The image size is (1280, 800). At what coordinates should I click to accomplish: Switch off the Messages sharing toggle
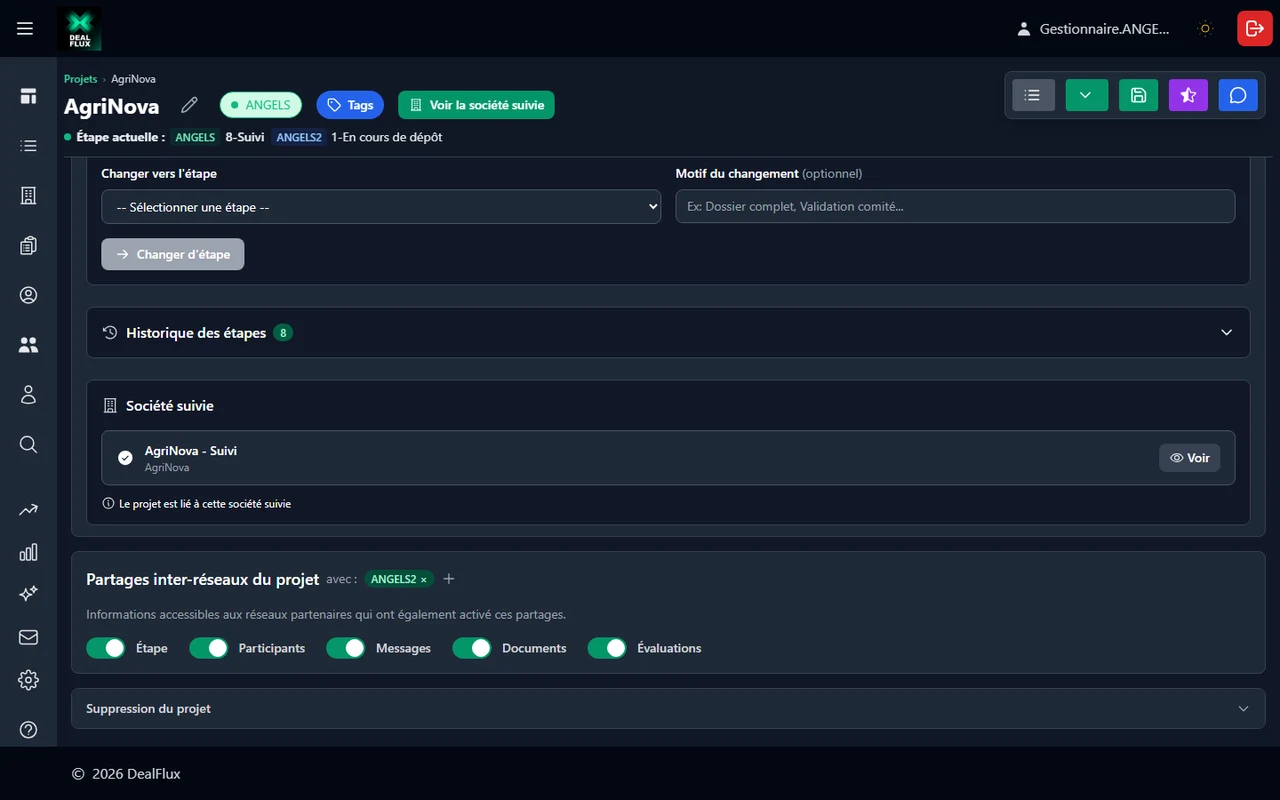346,648
